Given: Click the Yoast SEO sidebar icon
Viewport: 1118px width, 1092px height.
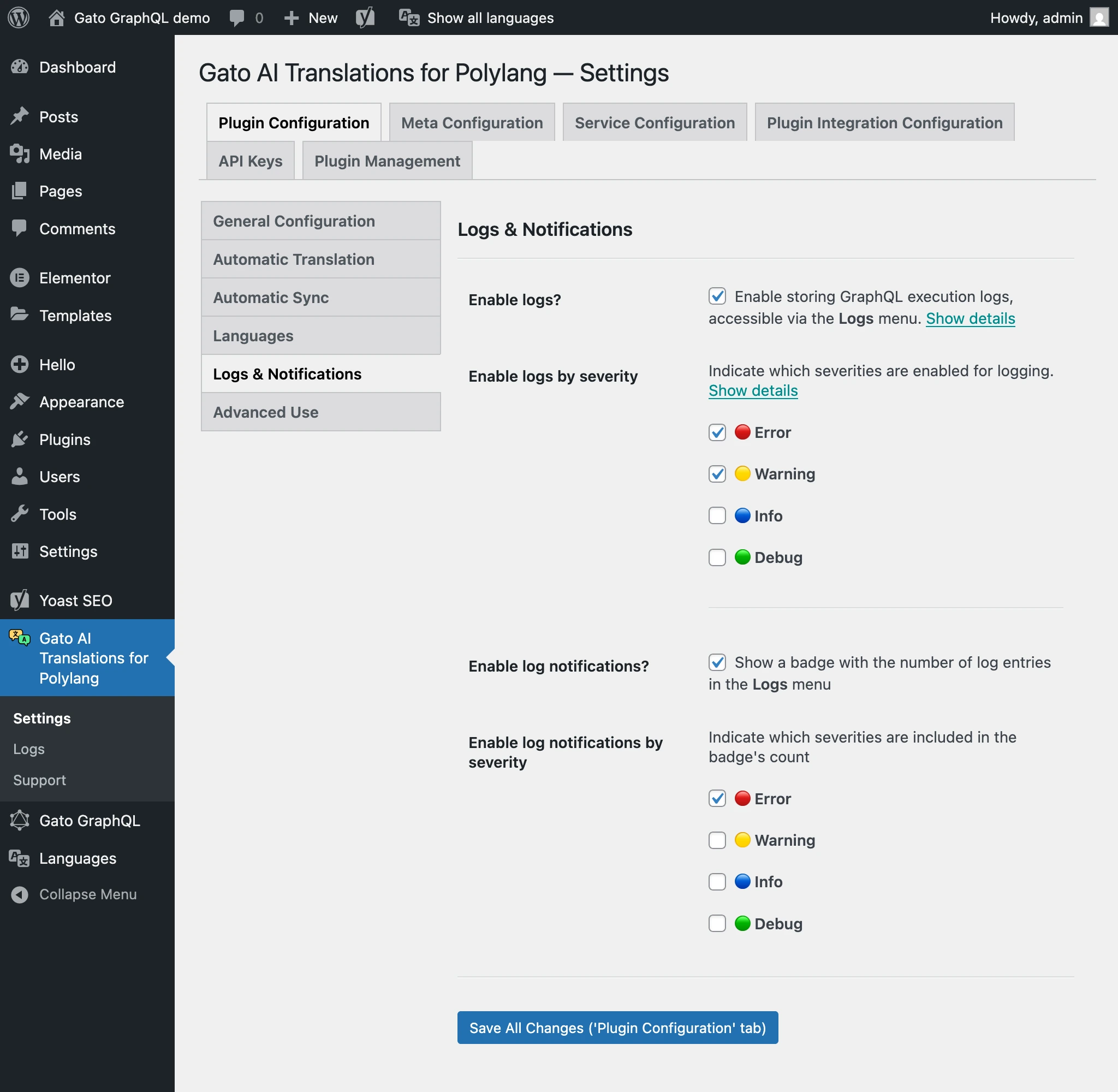Looking at the screenshot, I should (20, 601).
